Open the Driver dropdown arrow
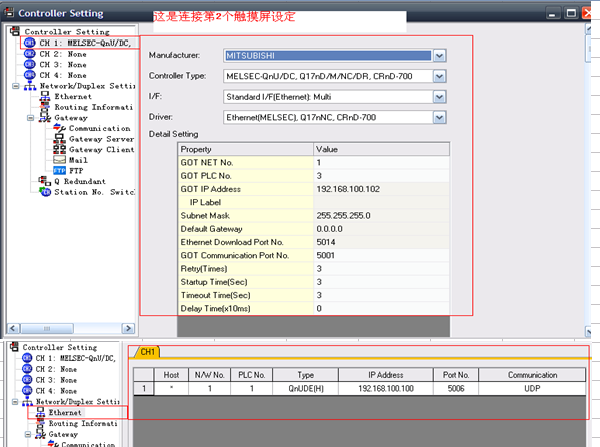The image size is (600, 447). tap(439, 118)
